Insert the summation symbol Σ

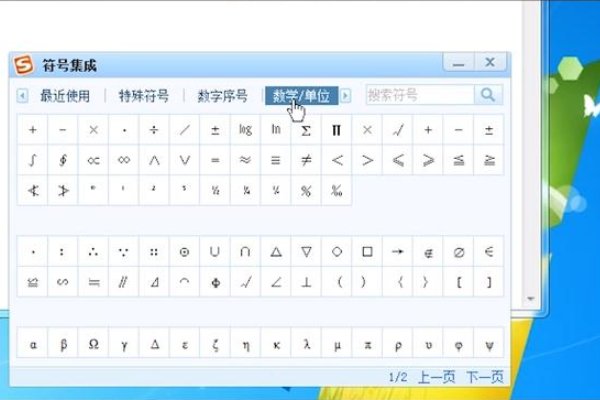coord(306,130)
